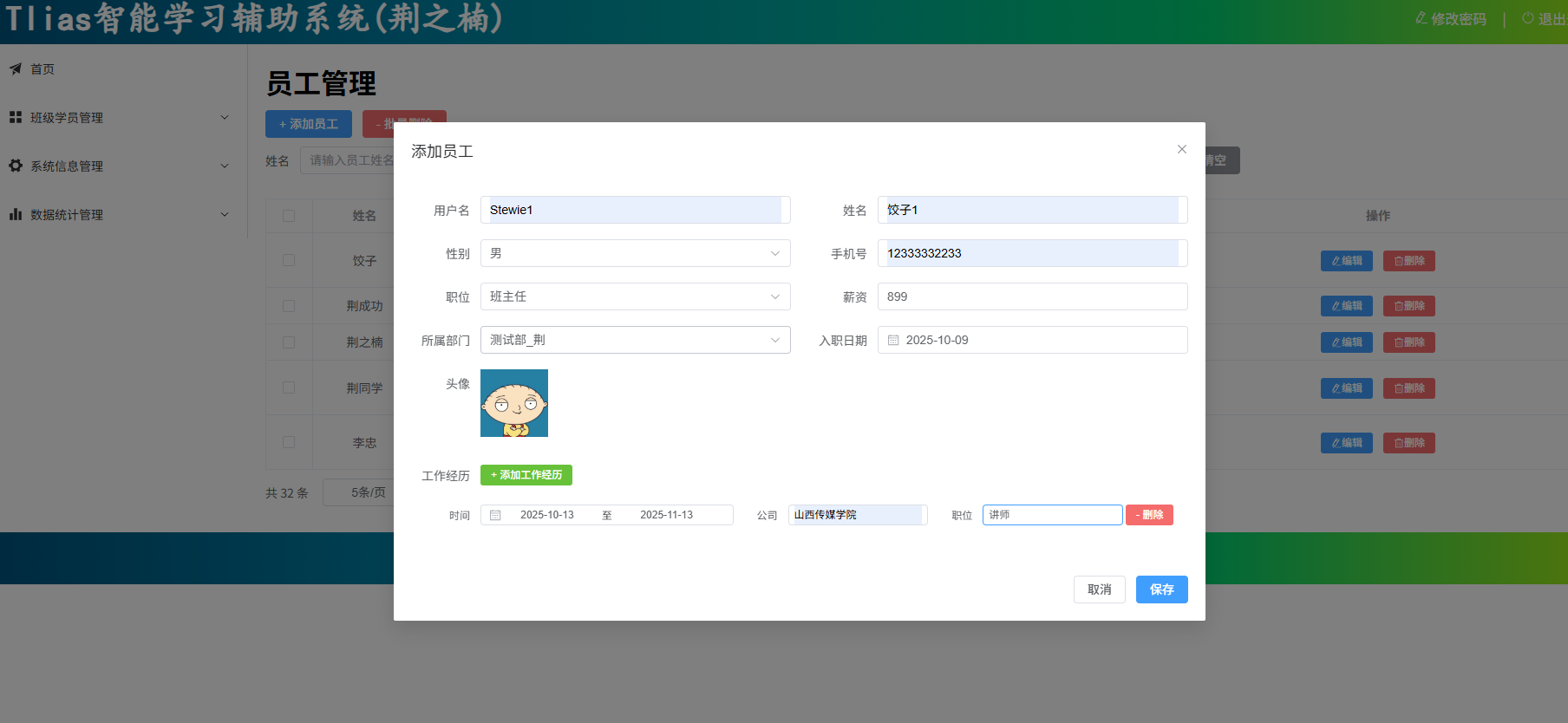Open the 职位 position dropdown showing 班主任
The height and width of the screenshot is (723, 1568).
pyautogui.click(x=635, y=296)
